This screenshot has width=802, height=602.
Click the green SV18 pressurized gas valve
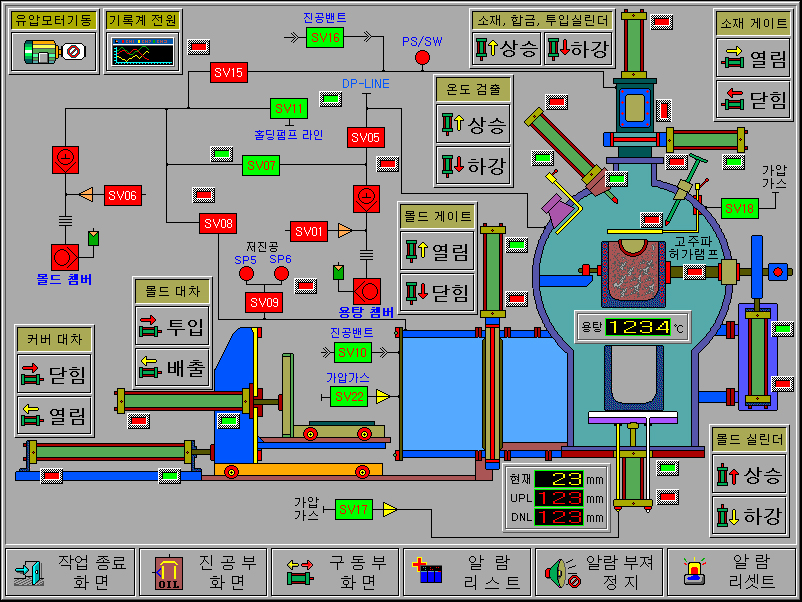[740, 208]
